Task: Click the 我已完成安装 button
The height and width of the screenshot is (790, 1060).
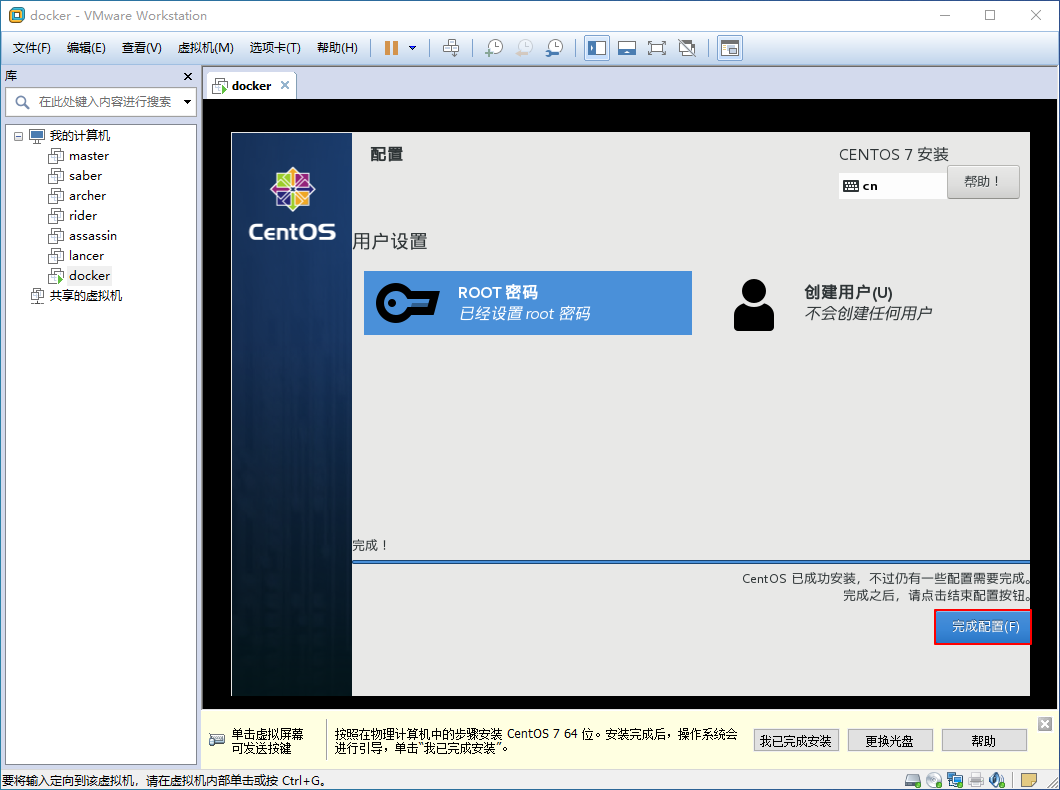Action: 796,740
